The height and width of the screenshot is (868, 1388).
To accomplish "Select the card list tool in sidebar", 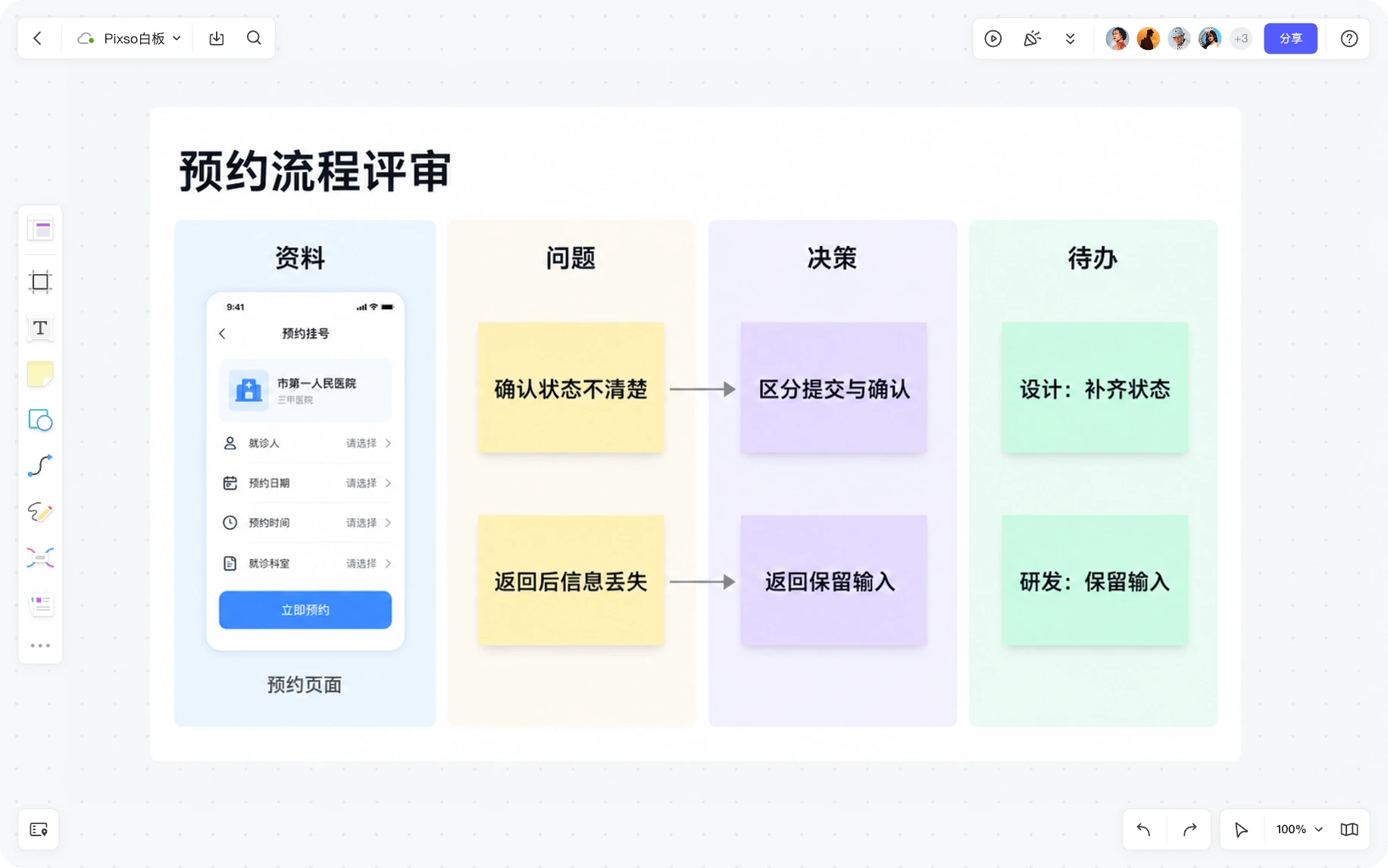I will pos(40,604).
